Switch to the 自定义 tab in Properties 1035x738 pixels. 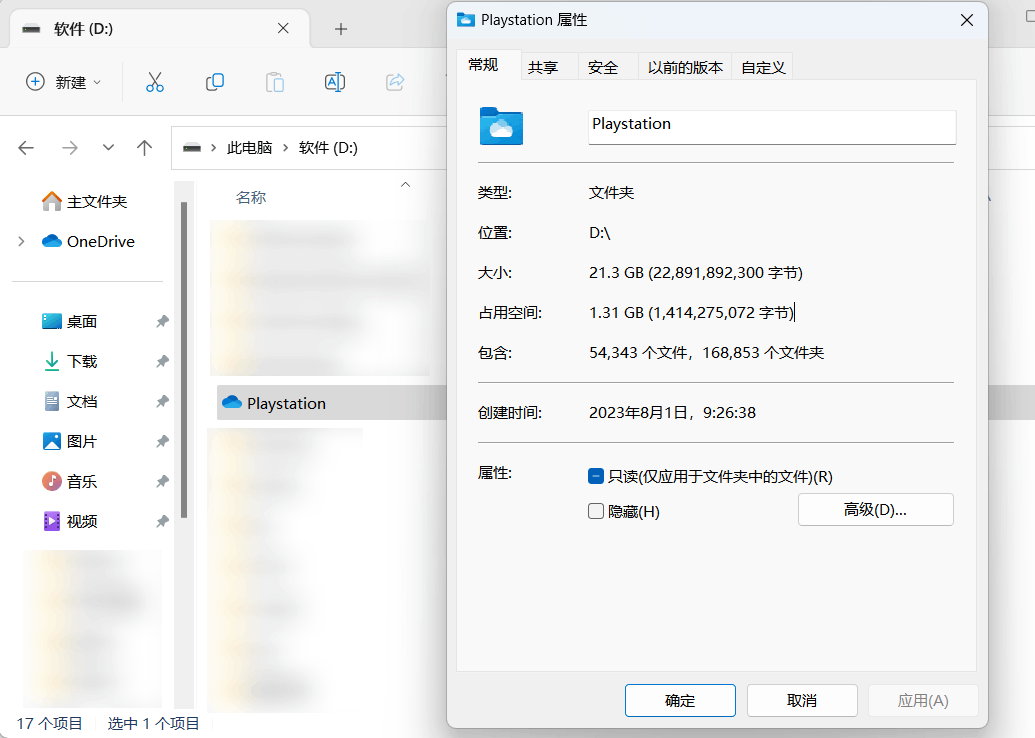pos(763,67)
